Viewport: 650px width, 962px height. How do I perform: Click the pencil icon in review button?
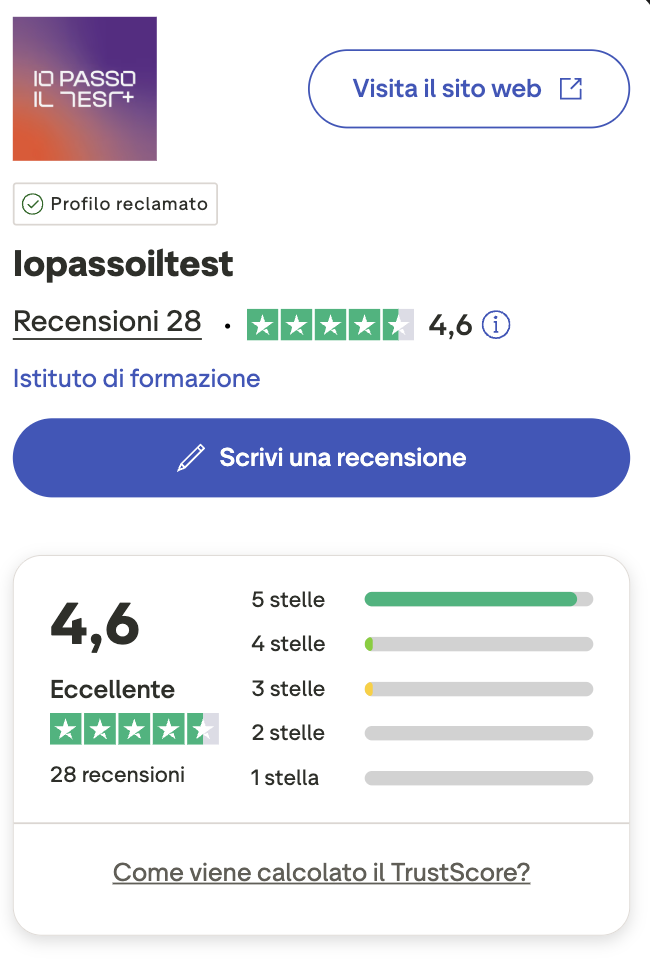[x=190, y=458]
